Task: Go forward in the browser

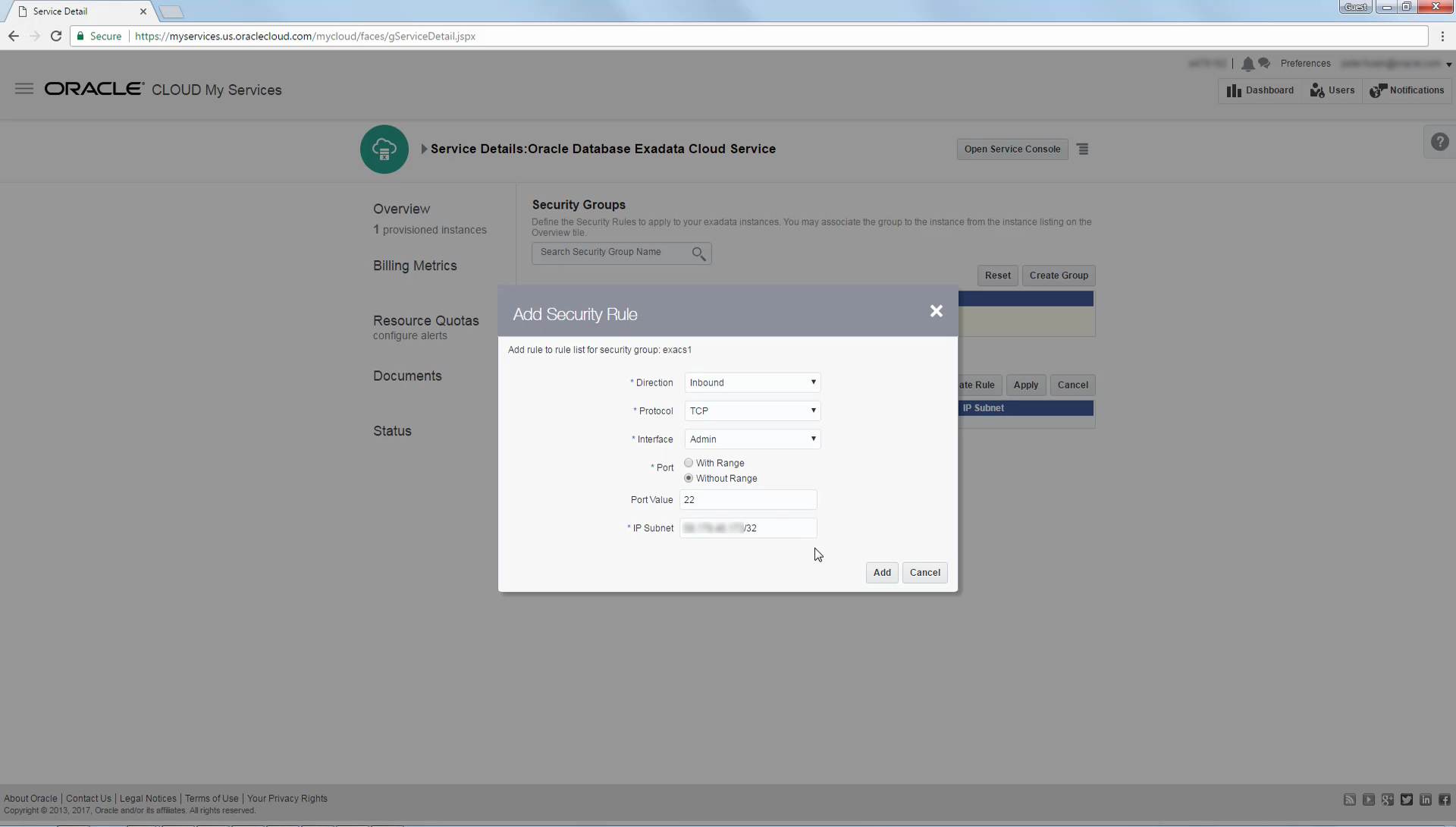Action: point(35,36)
